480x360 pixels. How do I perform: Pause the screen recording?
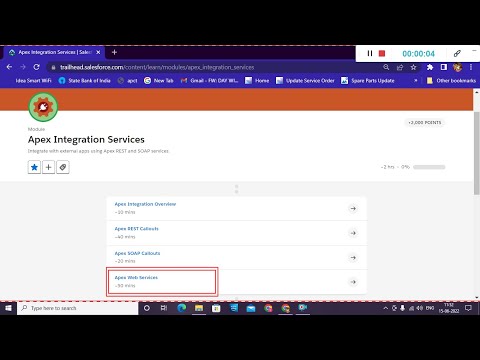(x=370, y=53)
